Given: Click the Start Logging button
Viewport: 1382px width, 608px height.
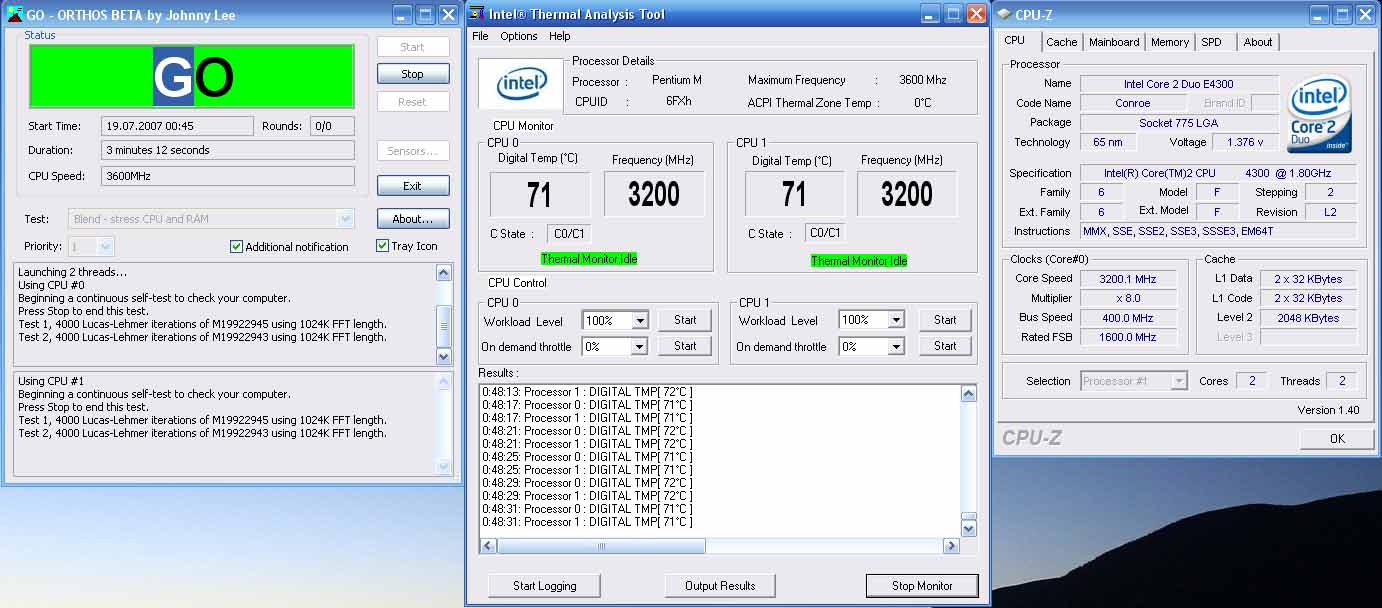Looking at the screenshot, I should (x=545, y=586).
